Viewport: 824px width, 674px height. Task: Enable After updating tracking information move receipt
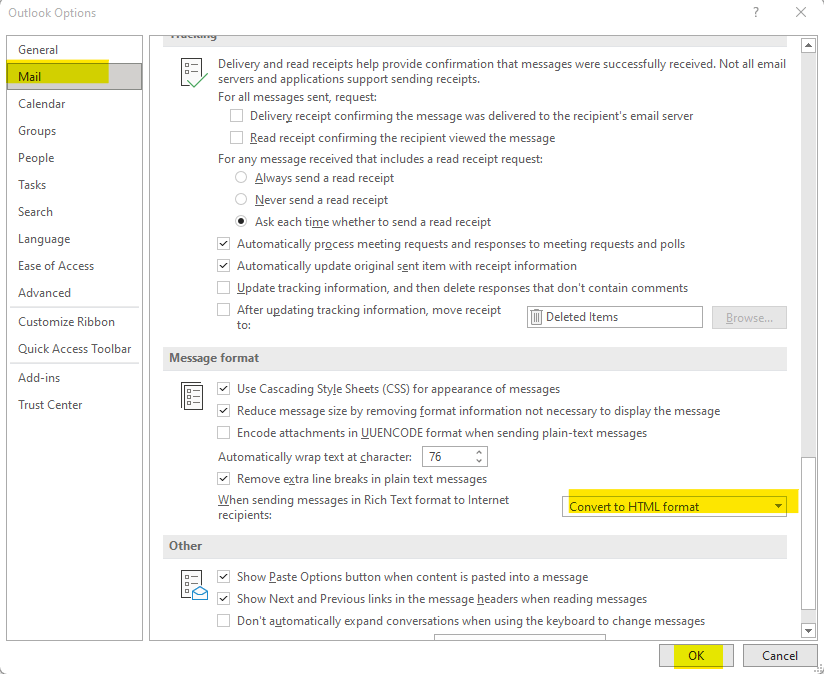[223, 309]
